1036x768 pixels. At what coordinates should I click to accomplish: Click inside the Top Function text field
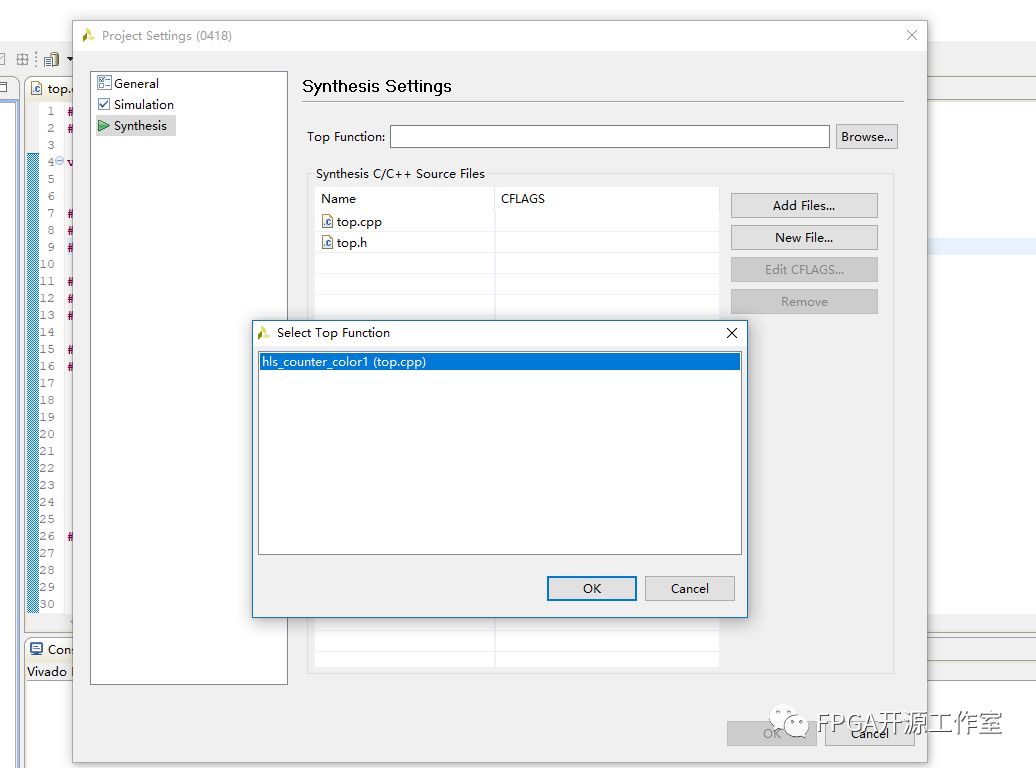pyautogui.click(x=609, y=137)
